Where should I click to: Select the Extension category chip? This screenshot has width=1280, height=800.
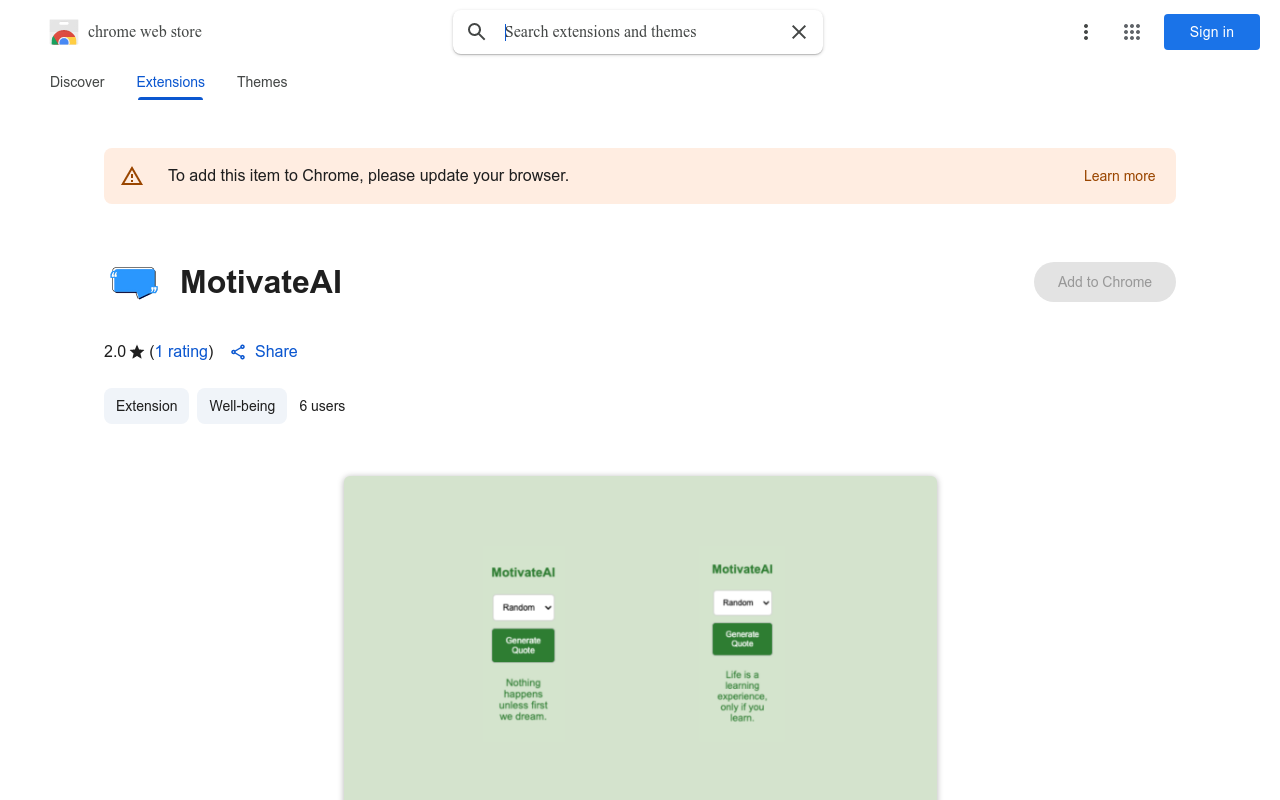click(146, 406)
